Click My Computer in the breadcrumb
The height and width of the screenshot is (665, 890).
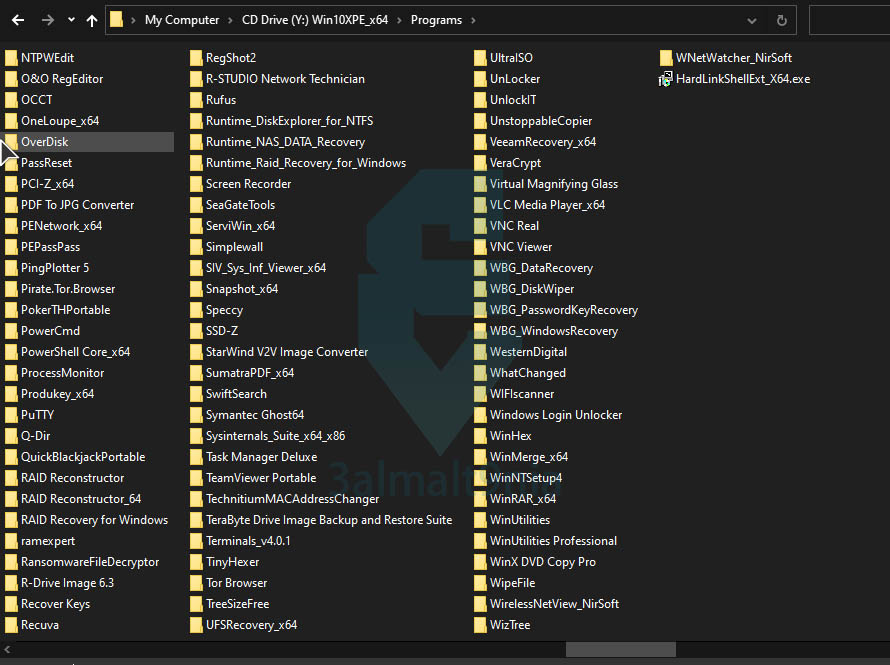click(x=182, y=20)
